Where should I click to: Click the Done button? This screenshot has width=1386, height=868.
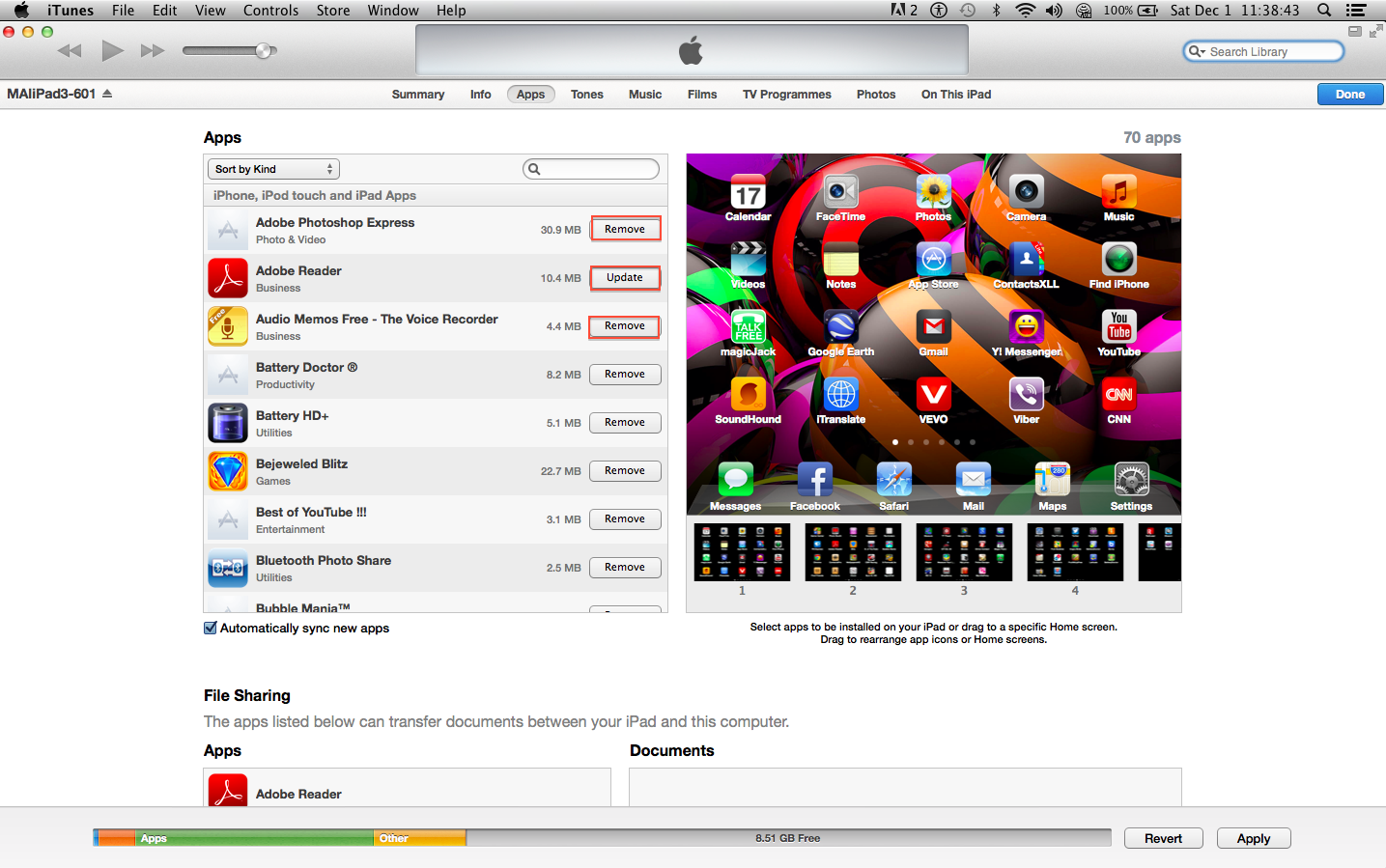(x=1350, y=94)
